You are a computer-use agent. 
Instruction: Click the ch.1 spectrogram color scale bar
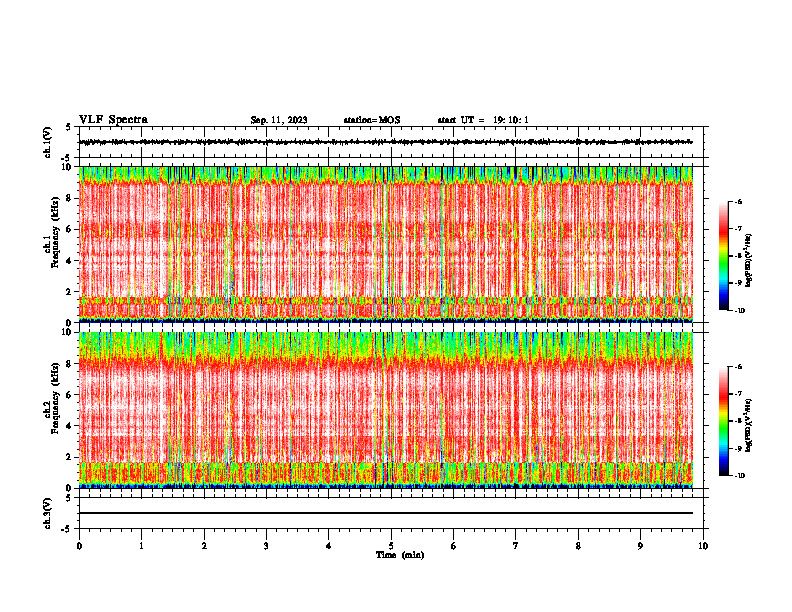click(724, 256)
